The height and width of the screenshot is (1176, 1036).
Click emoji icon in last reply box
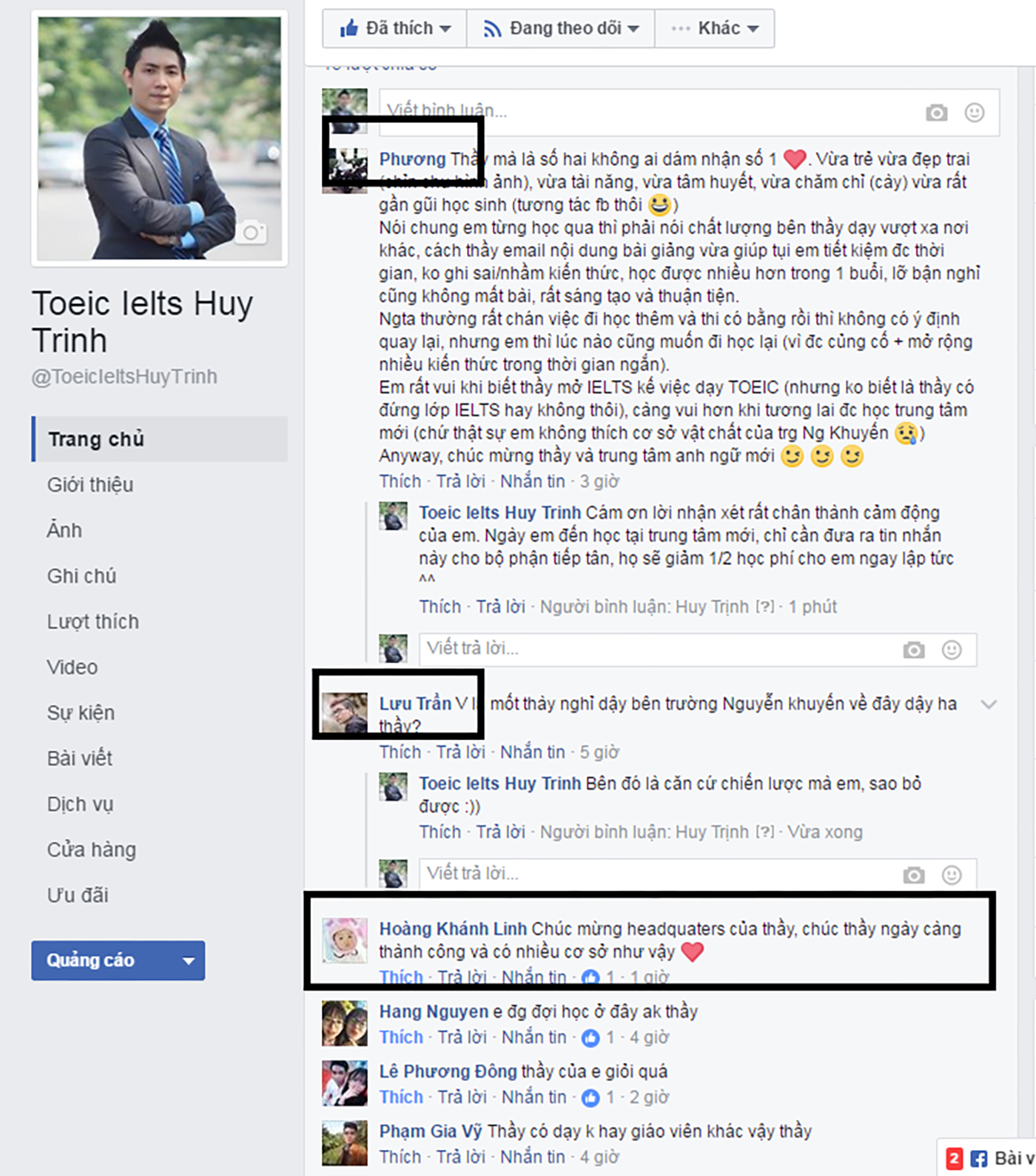[951, 875]
